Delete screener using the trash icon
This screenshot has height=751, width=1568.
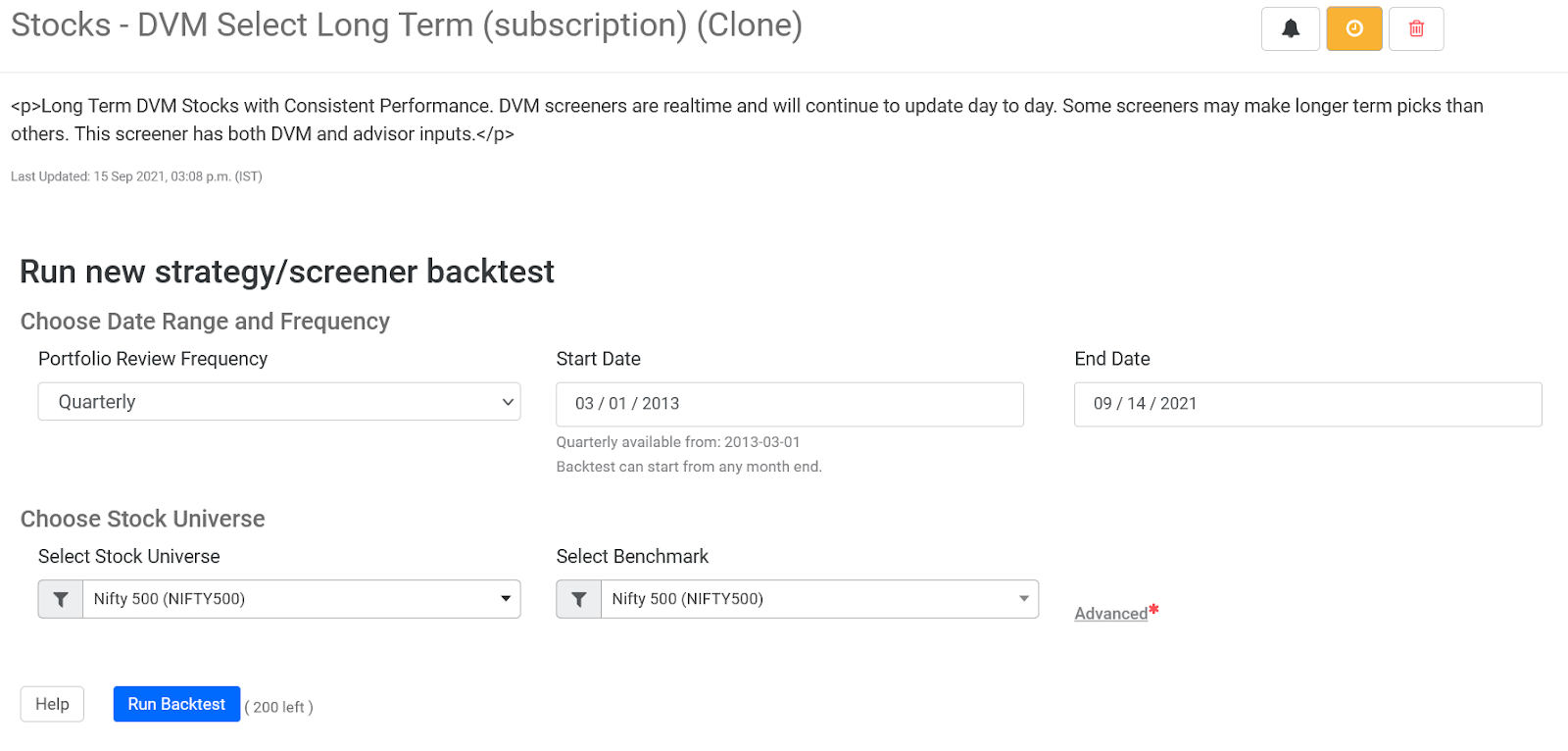(x=1416, y=28)
